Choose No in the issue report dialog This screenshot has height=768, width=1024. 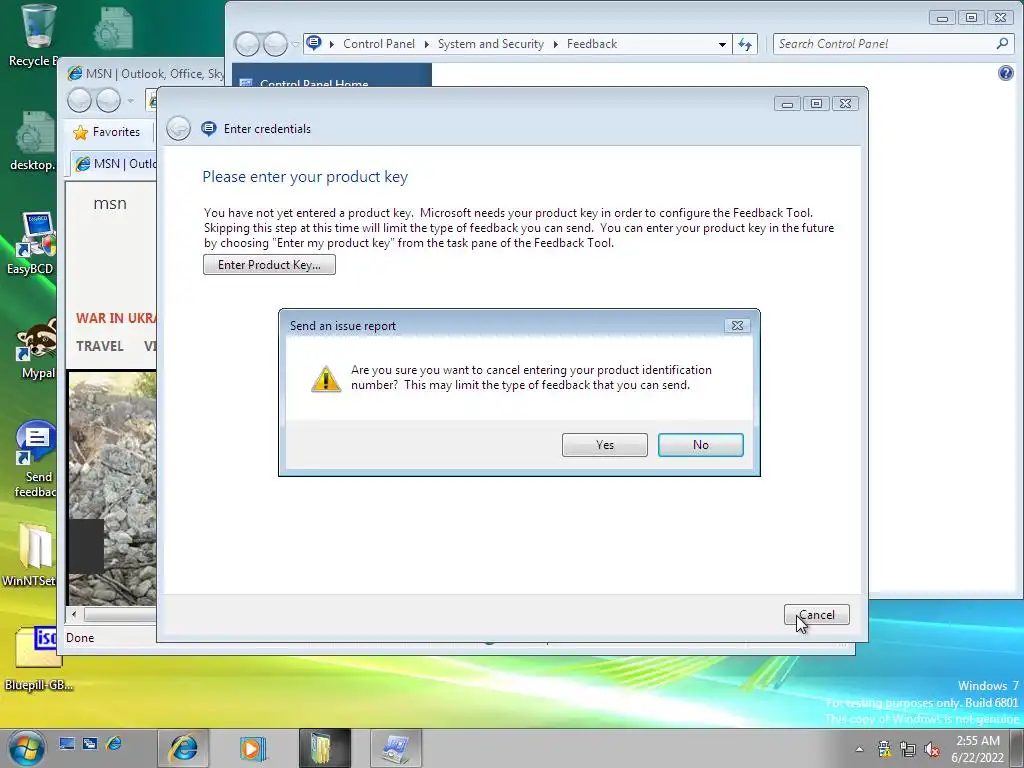700,445
